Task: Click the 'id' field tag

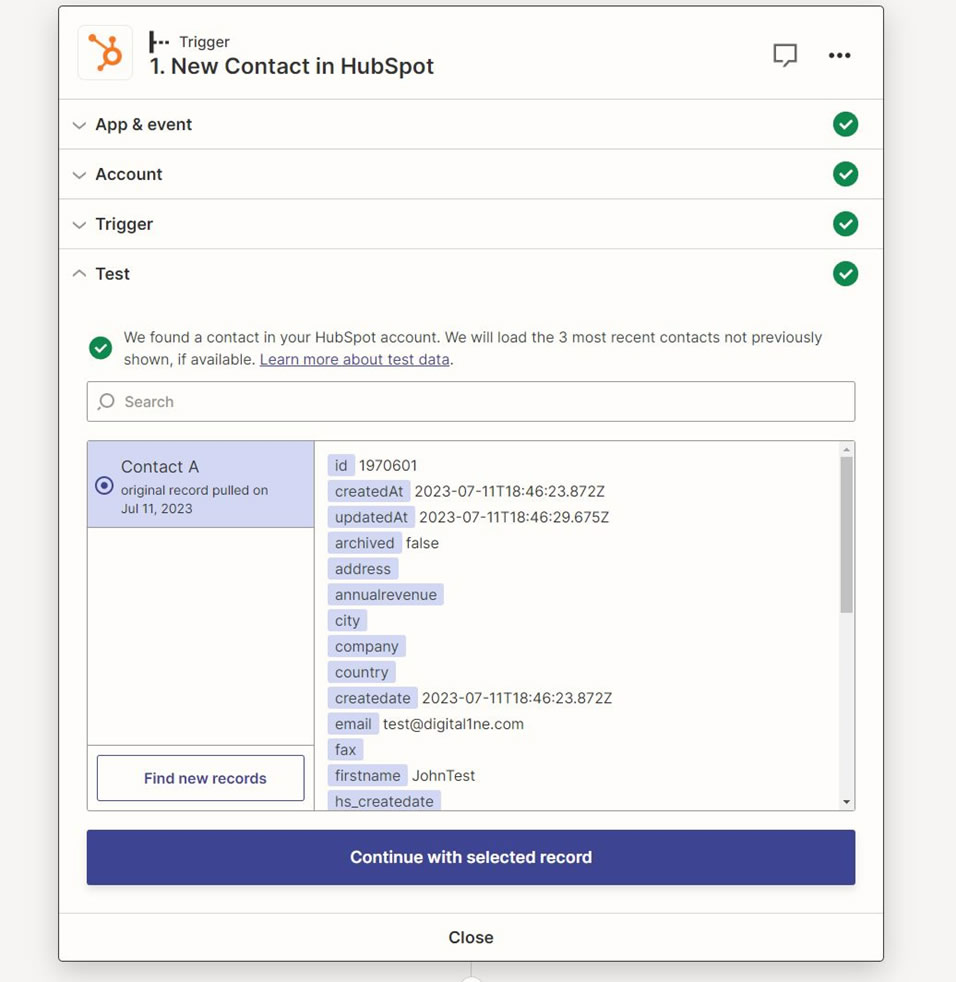Action: [341, 465]
